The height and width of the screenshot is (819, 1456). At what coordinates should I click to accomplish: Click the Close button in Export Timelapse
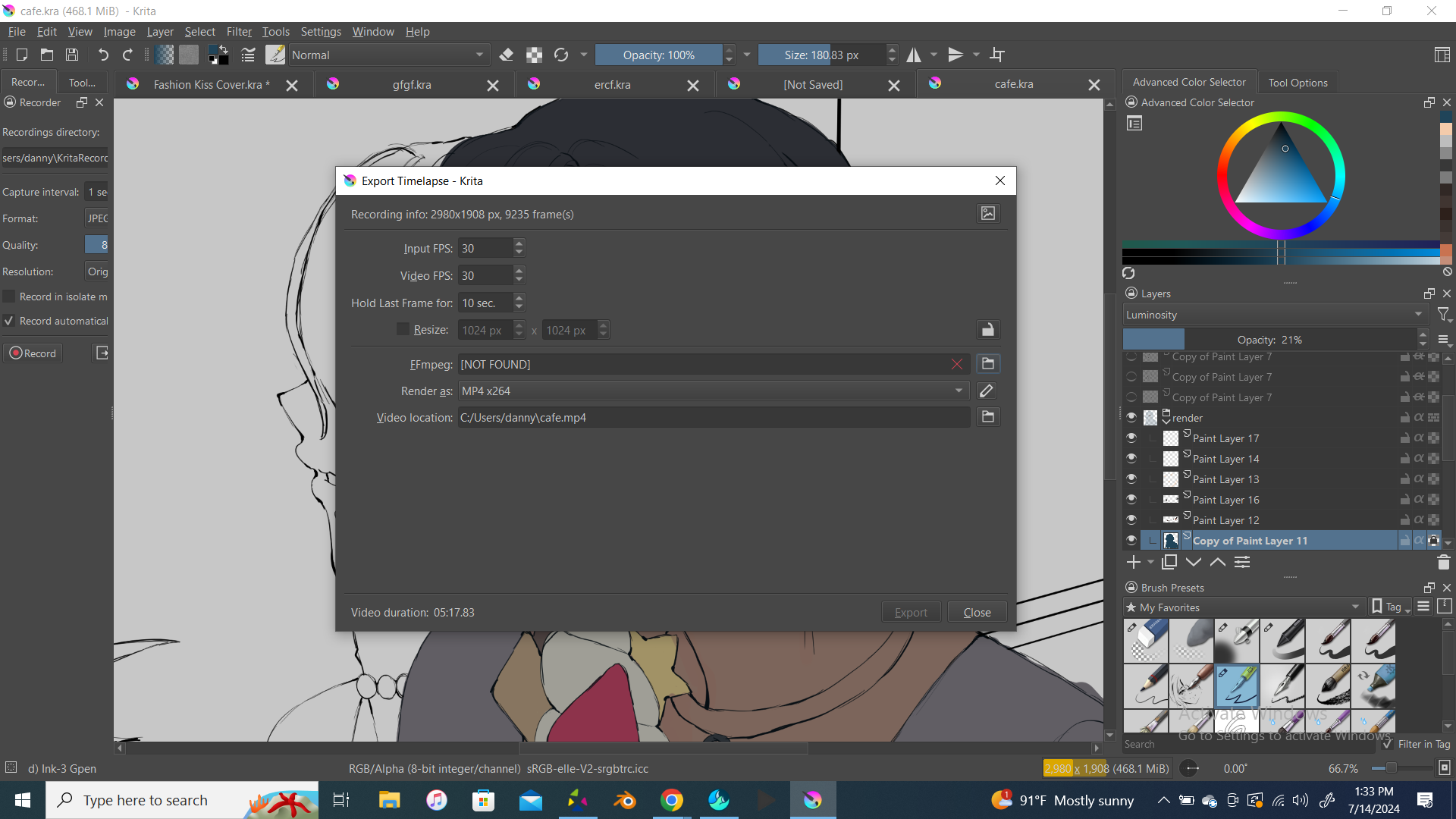(977, 612)
